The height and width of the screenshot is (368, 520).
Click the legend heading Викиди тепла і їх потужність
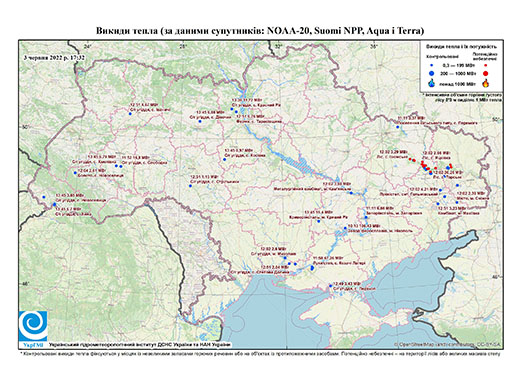[461, 47]
